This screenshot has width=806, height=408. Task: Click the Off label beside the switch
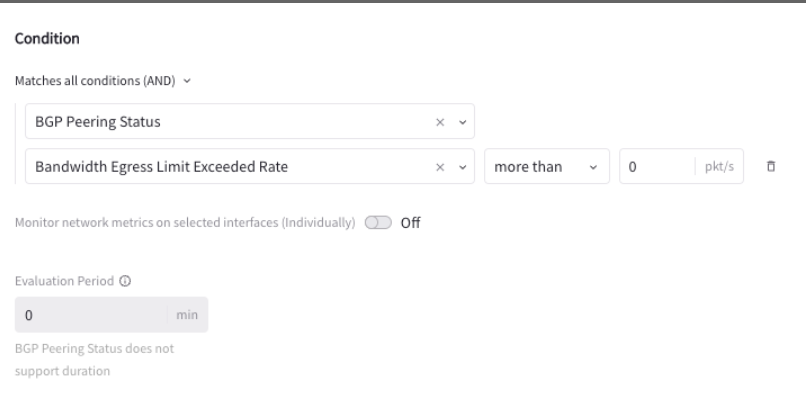click(x=410, y=223)
